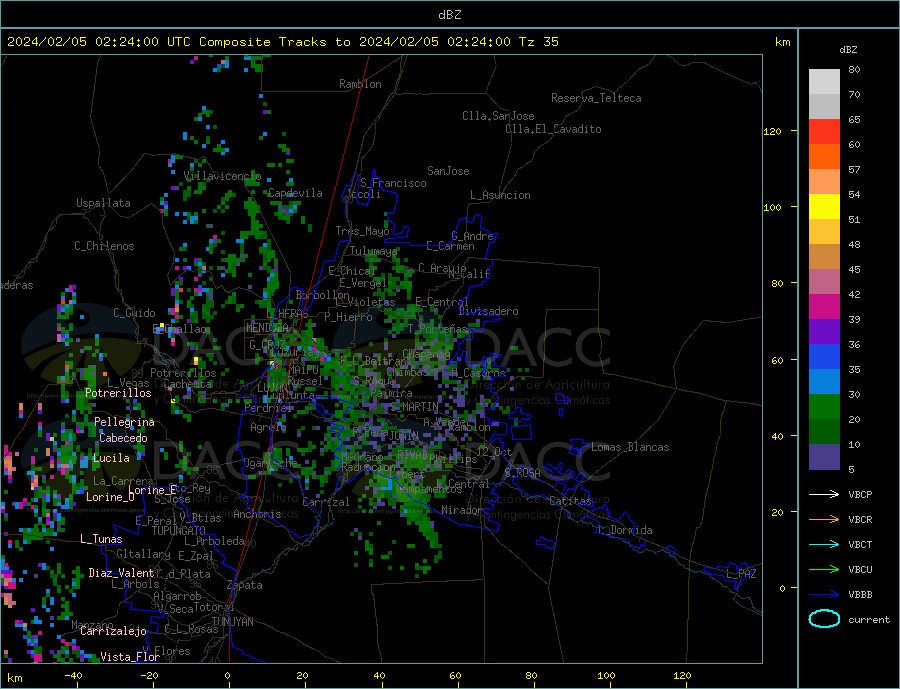Pick the yellow 51–54 dBZ swatch
This screenshot has width=900, height=689.
coord(824,207)
